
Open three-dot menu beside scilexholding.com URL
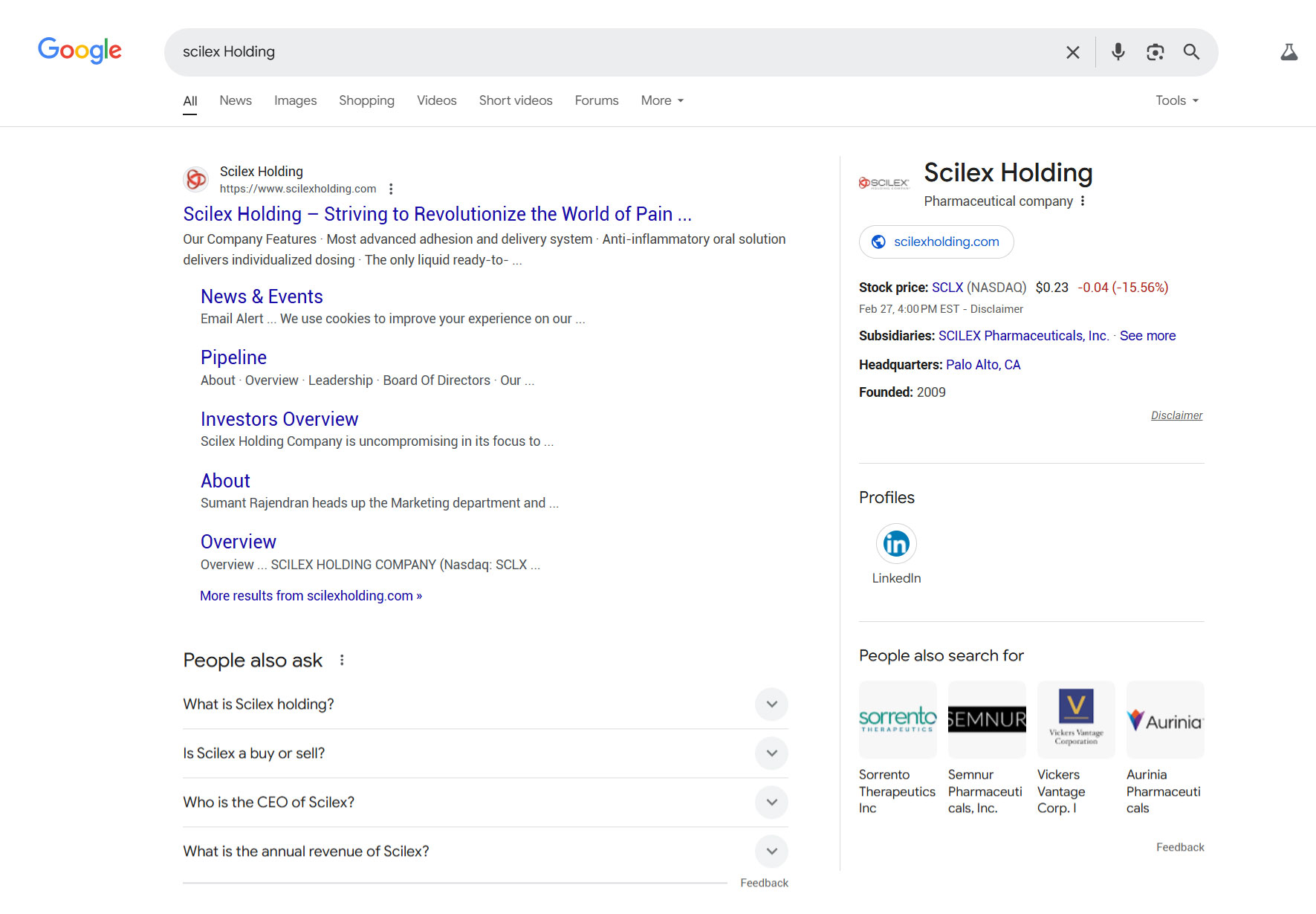[391, 189]
